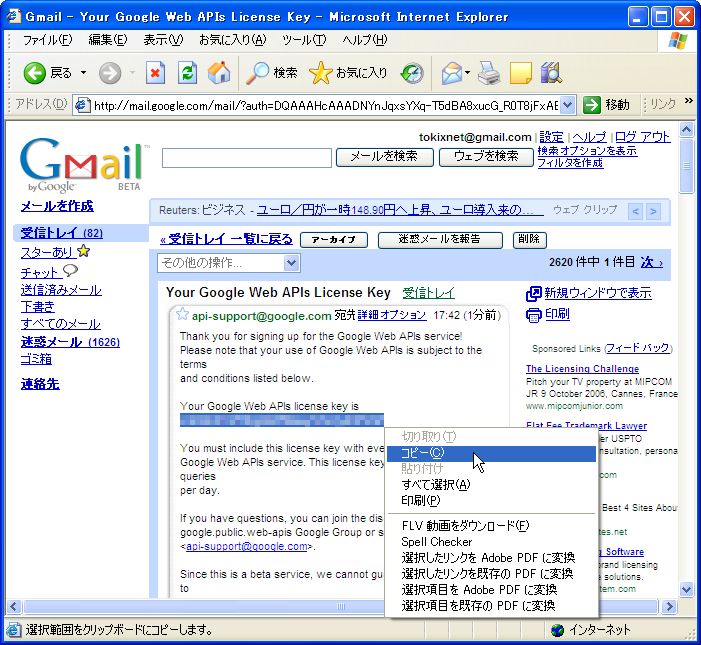Viewport: 701px width, 645px height.
Task: Click the 詳細オプション link
Action: coord(392,315)
